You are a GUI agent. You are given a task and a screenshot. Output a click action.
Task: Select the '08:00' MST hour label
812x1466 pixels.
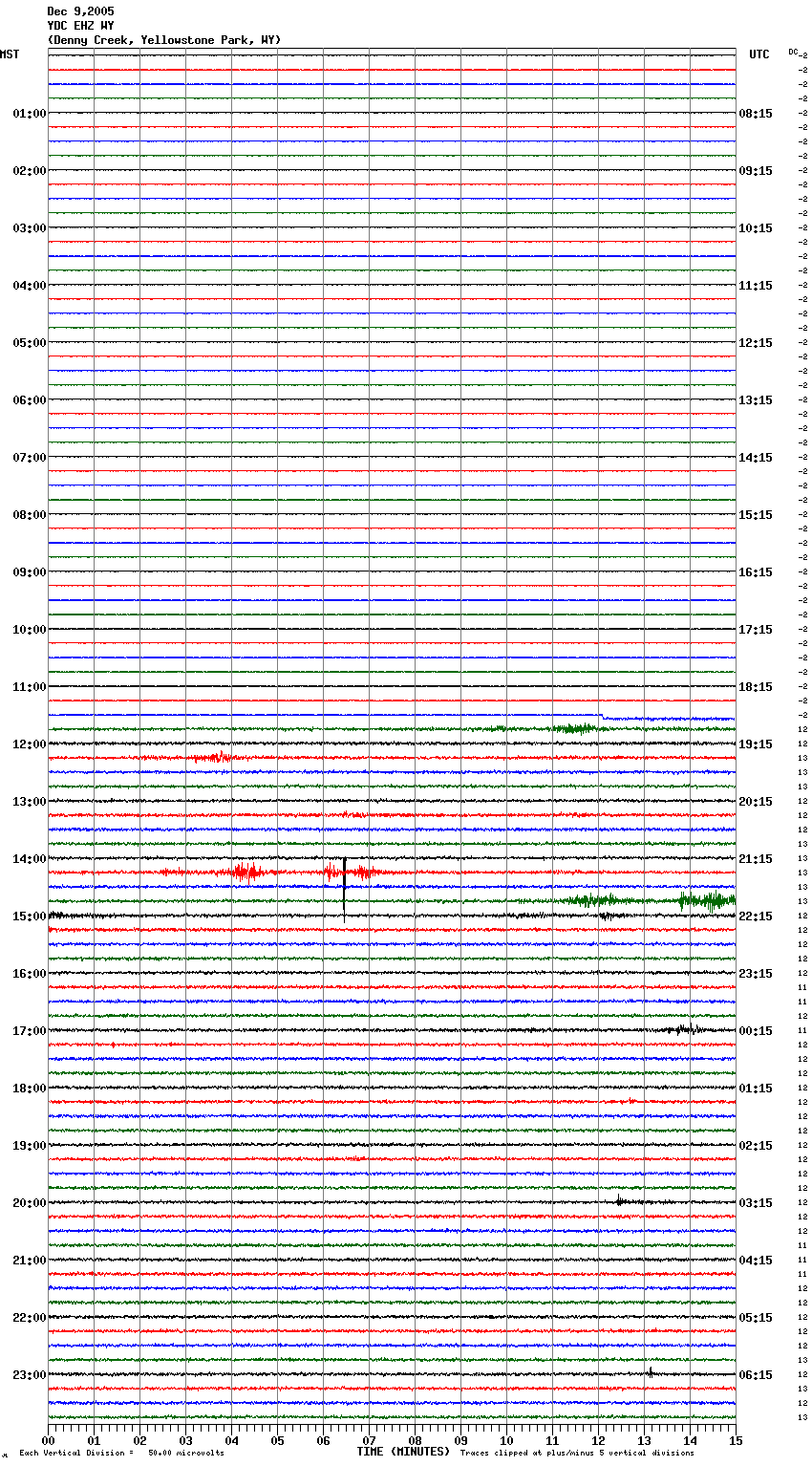30,515
